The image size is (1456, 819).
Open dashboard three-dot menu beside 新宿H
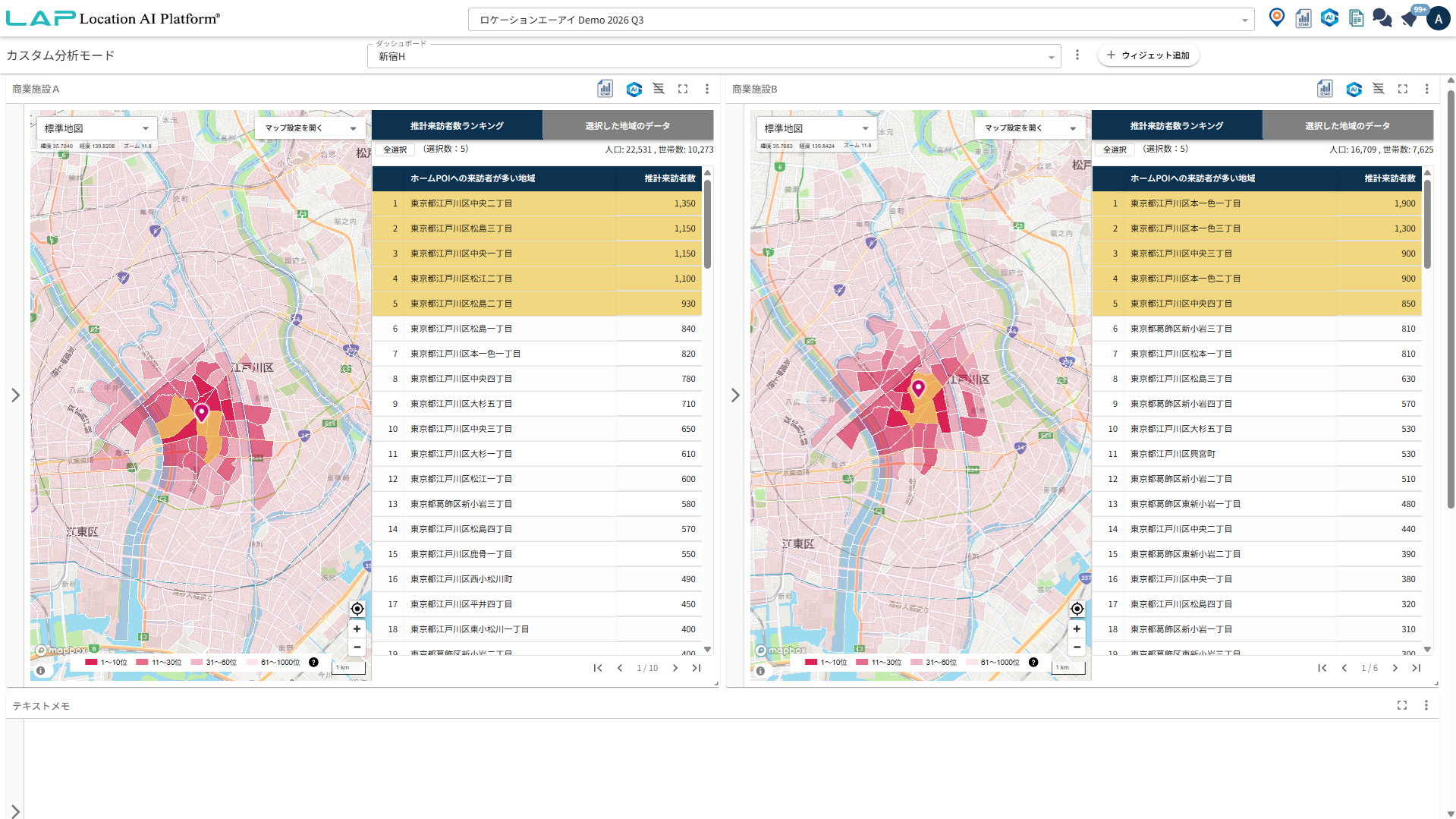[x=1077, y=55]
